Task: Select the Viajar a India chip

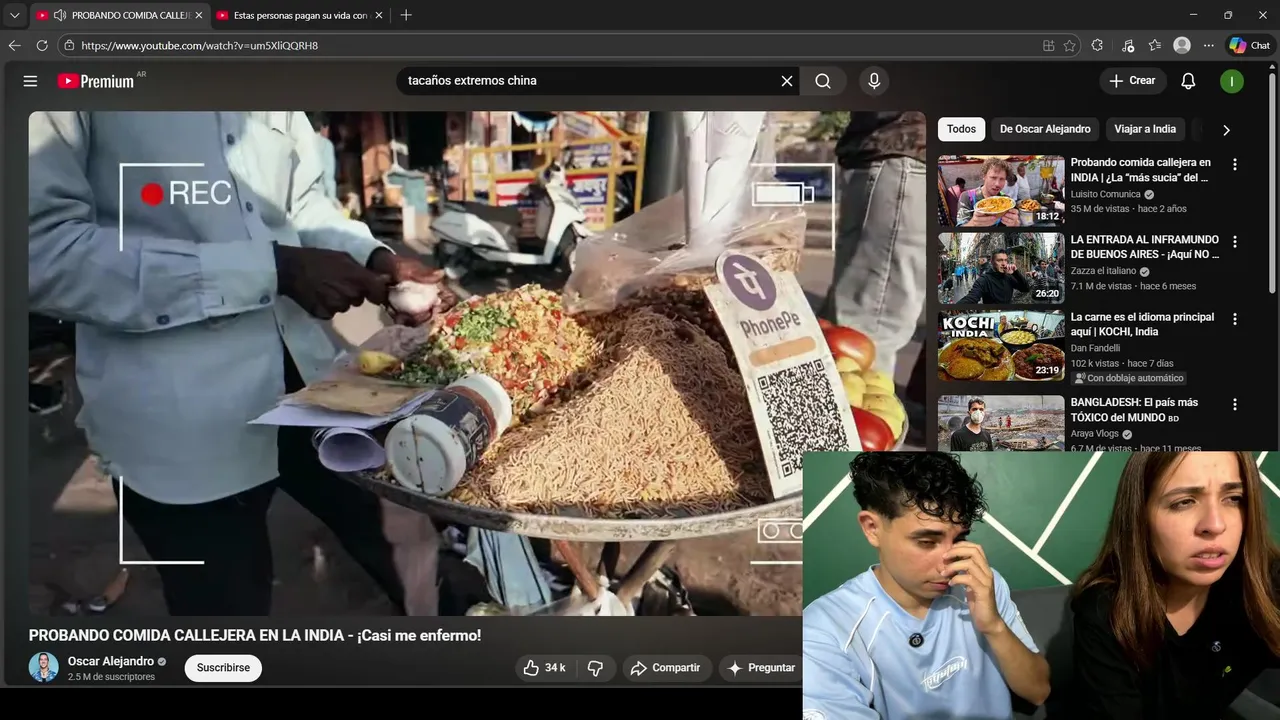Action: coord(1145,129)
